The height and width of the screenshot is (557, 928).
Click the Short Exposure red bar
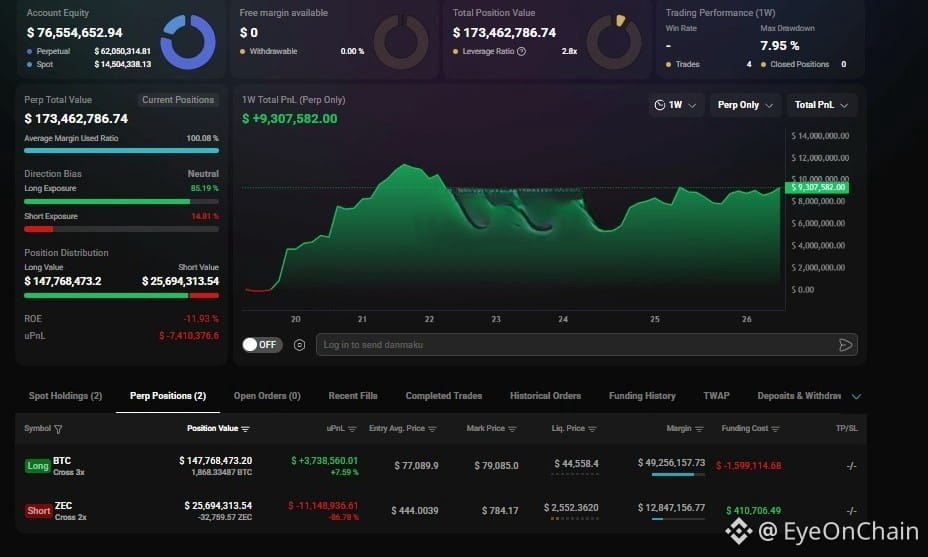click(38, 229)
